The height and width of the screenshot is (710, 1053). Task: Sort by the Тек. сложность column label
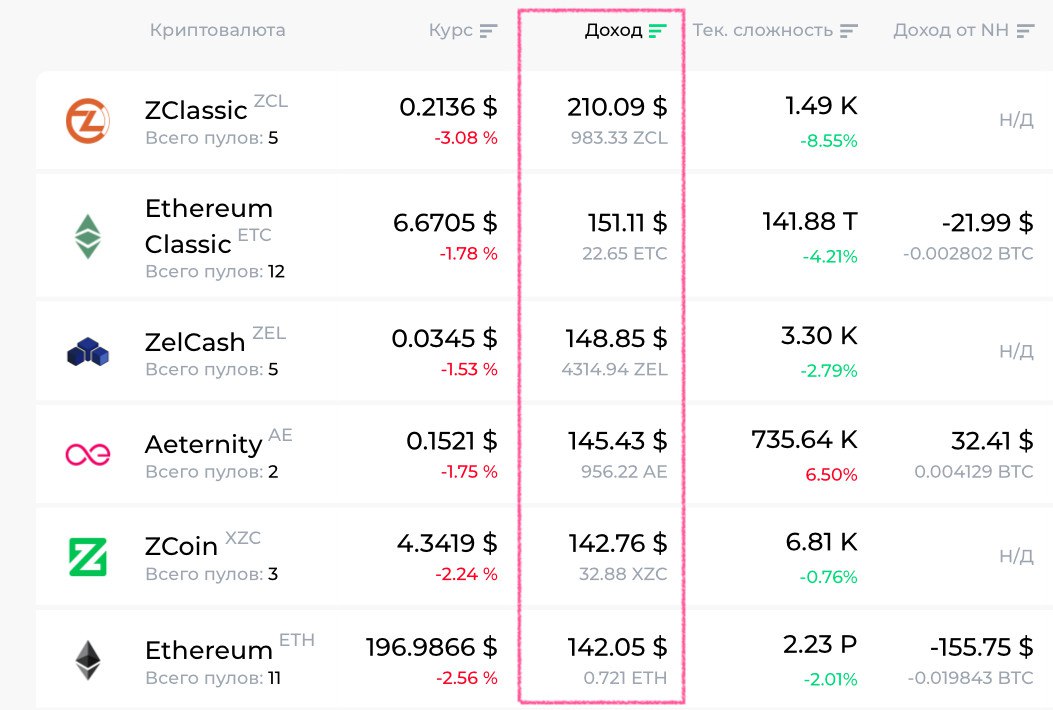(x=762, y=30)
